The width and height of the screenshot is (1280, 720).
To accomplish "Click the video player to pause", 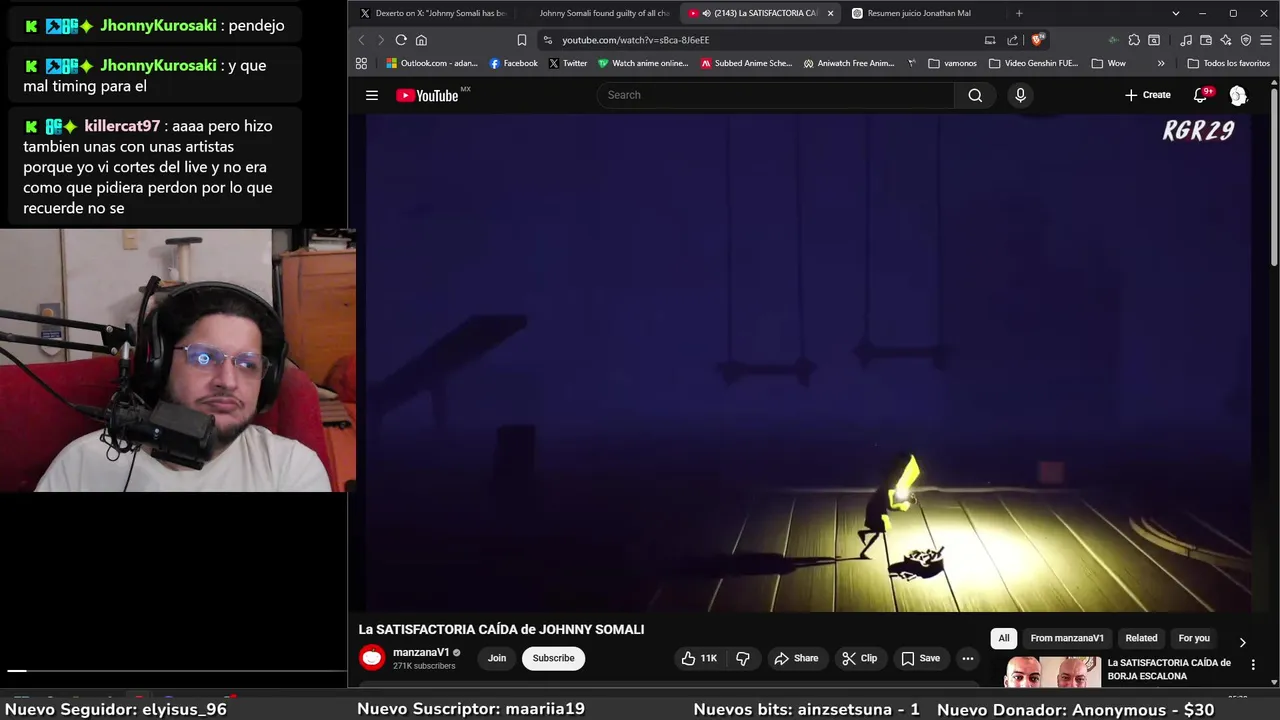I will pyautogui.click(x=808, y=362).
